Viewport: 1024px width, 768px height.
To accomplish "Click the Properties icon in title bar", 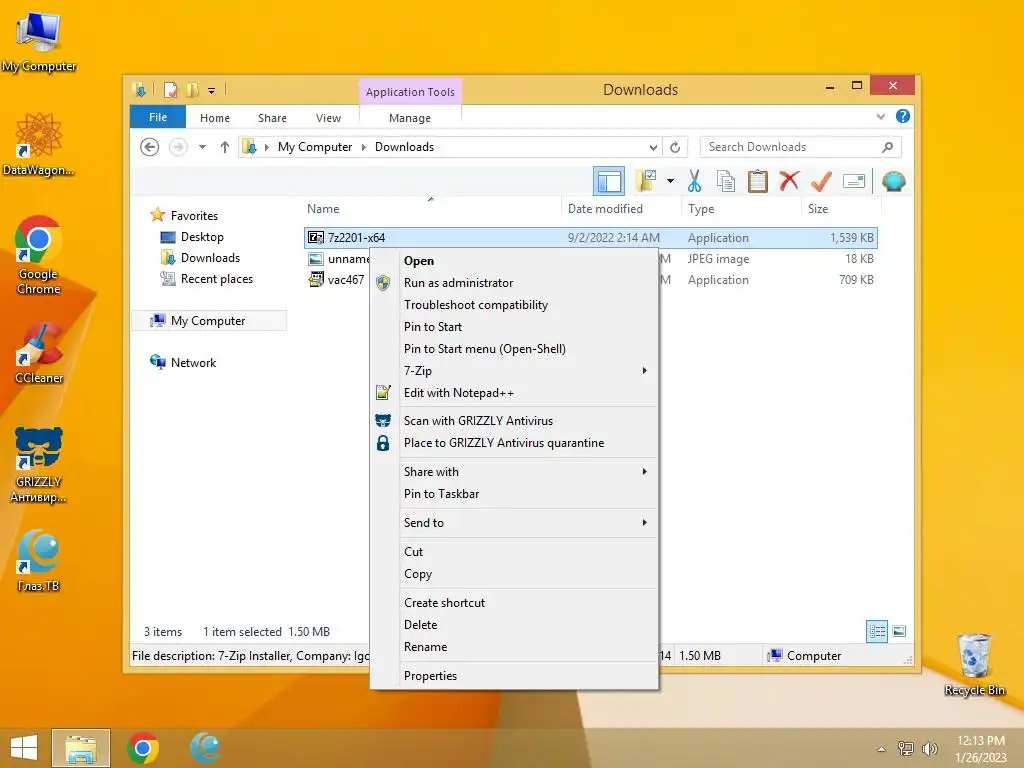I will pos(170,89).
